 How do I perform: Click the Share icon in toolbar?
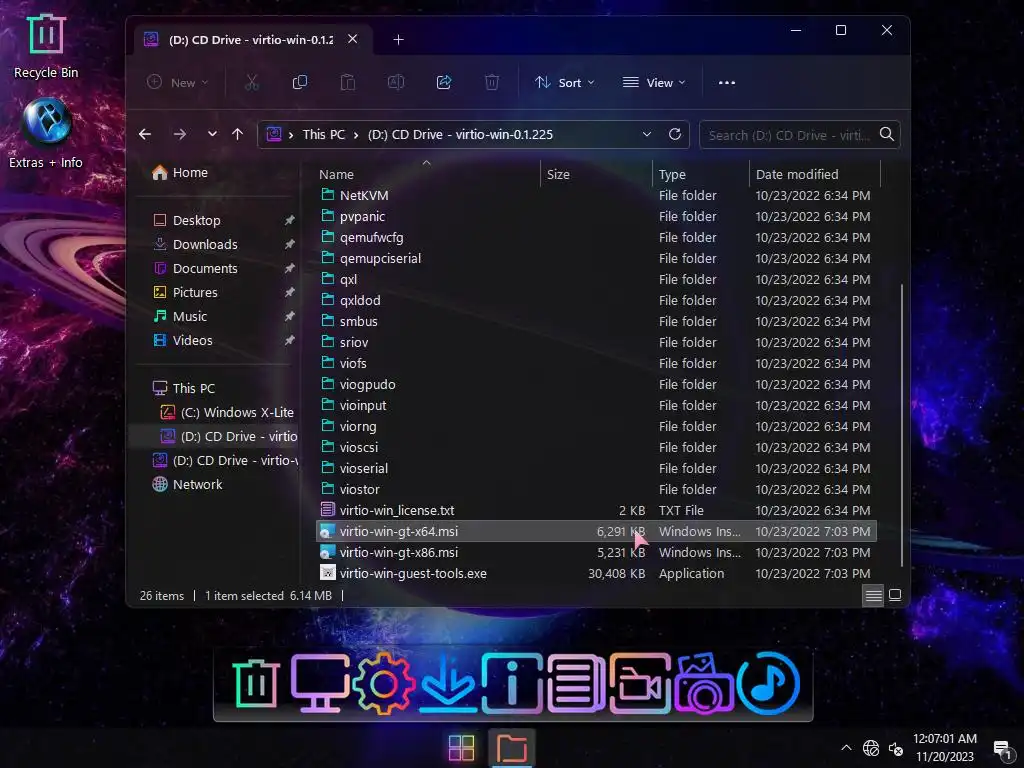coord(444,82)
